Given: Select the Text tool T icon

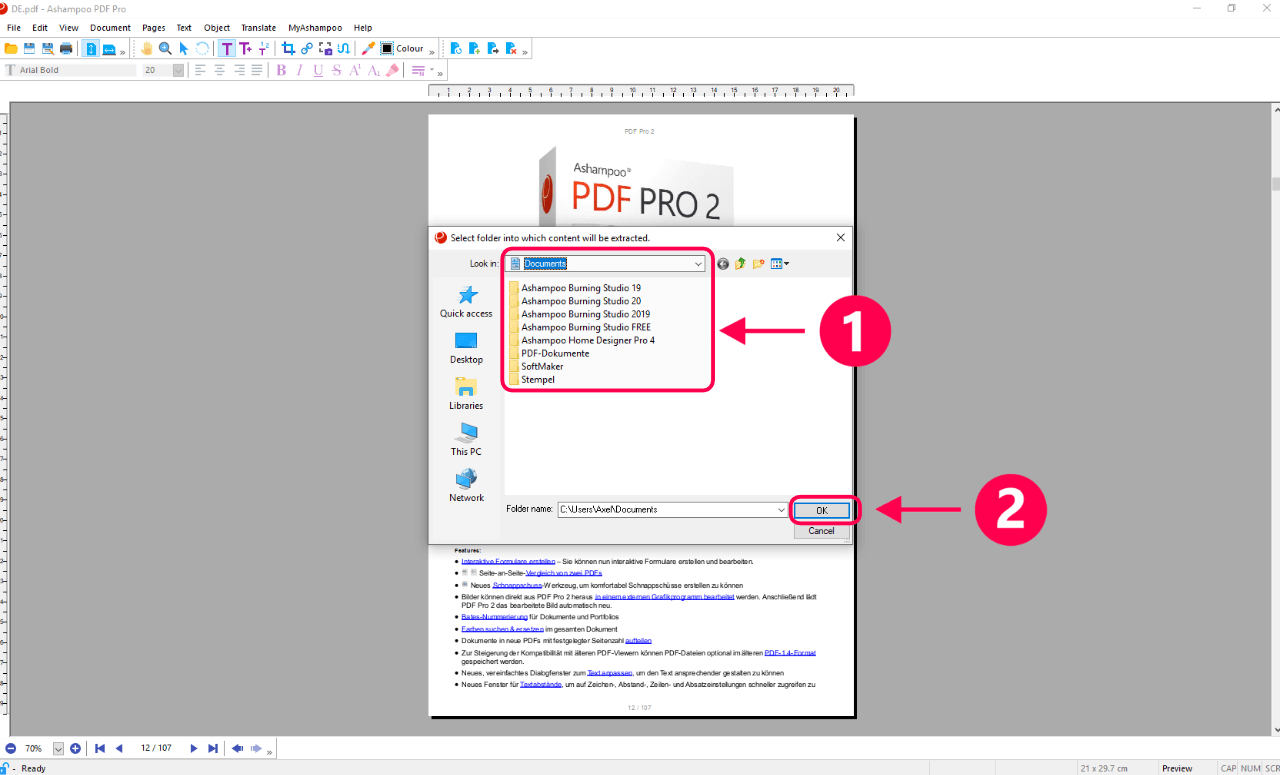Looking at the screenshot, I should coord(227,48).
